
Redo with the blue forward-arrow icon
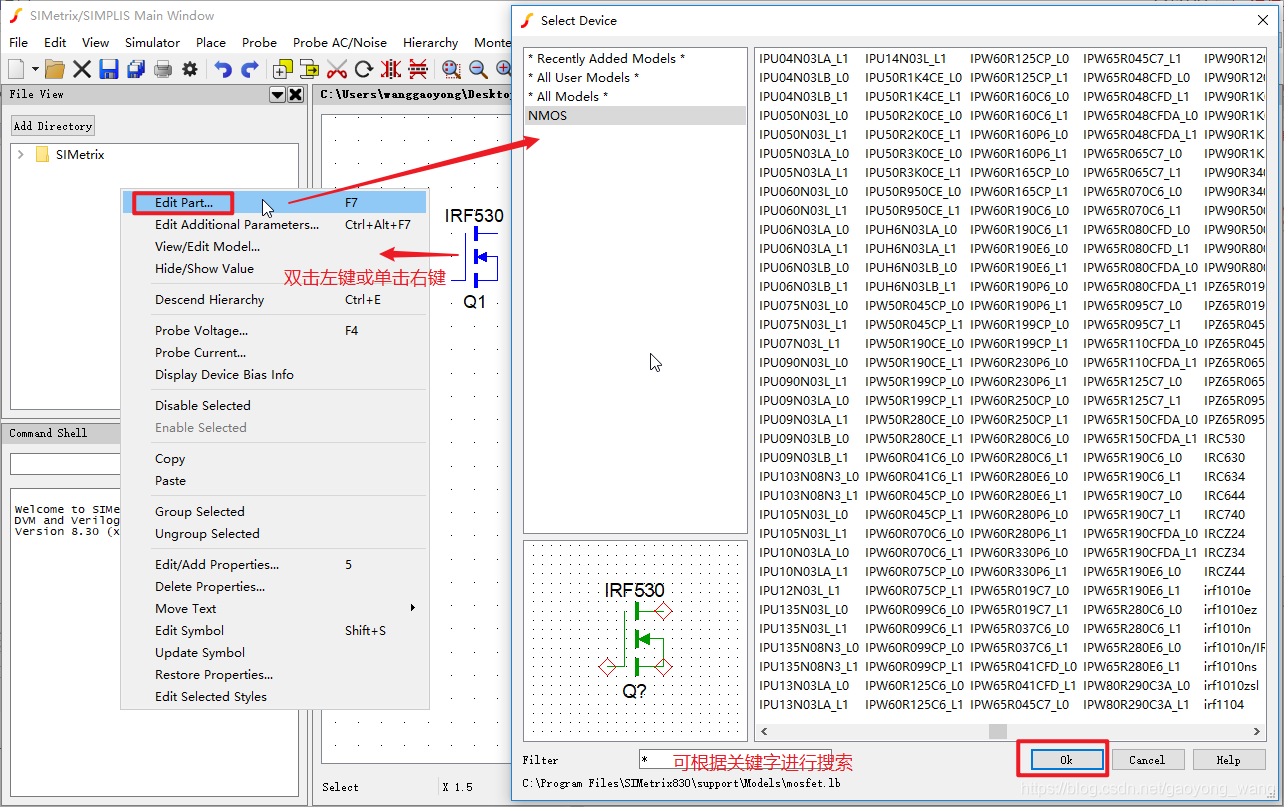250,69
